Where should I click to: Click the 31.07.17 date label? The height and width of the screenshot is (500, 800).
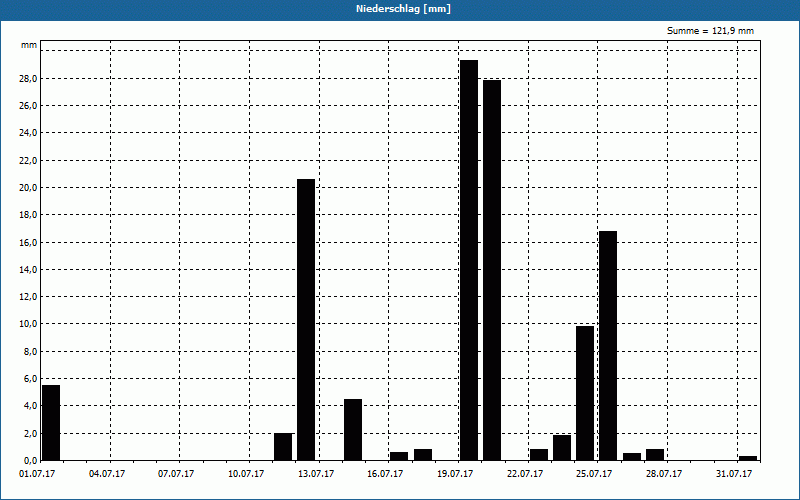(x=734, y=474)
